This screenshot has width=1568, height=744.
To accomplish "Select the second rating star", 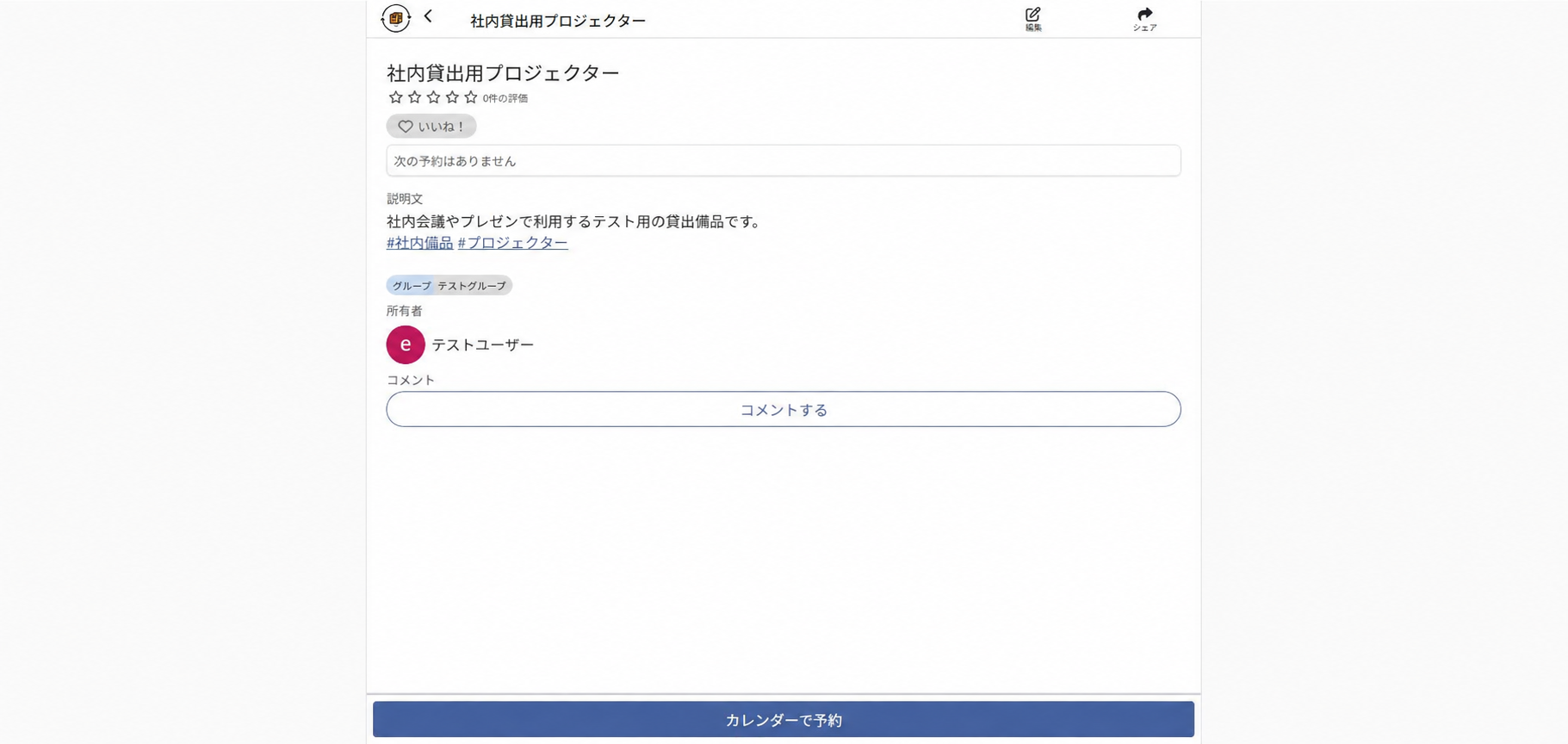I will (414, 97).
